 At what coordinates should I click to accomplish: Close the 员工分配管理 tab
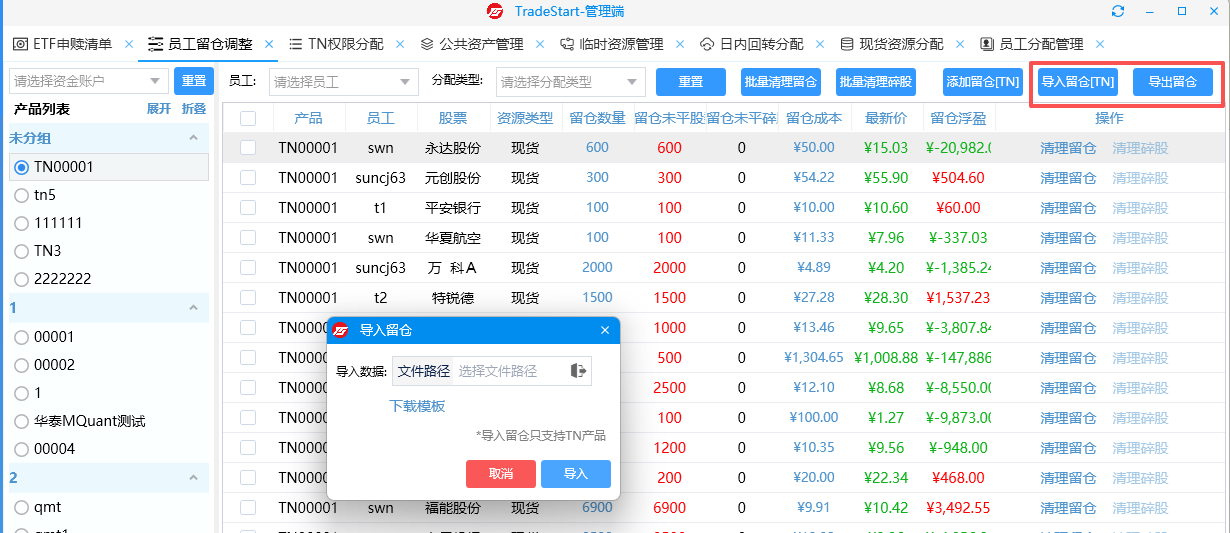click(1100, 44)
